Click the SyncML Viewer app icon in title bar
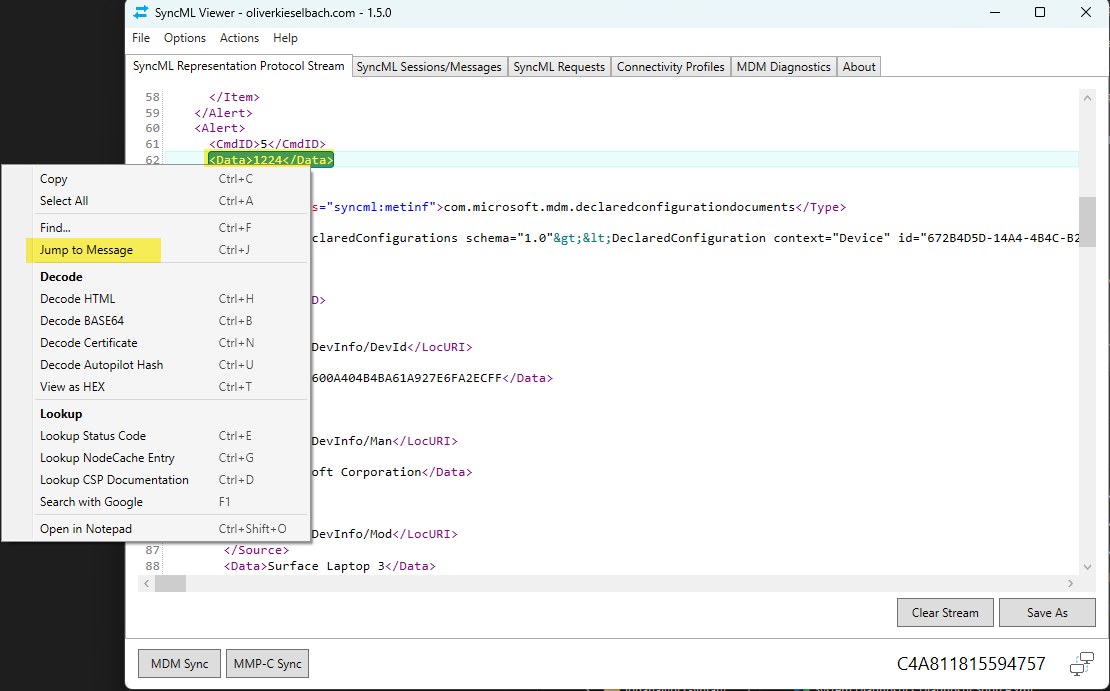This screenshot has height=691, width=1110. pyautogui.click(x=141, y=12)
